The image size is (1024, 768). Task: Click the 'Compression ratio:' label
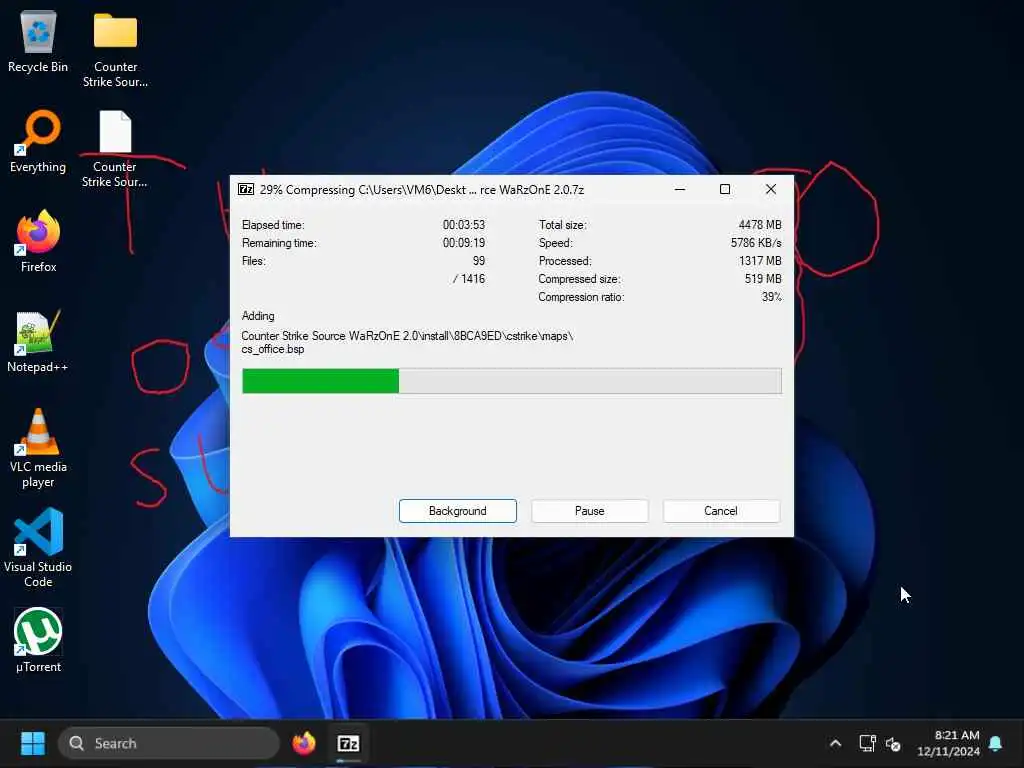coord(581,297)
